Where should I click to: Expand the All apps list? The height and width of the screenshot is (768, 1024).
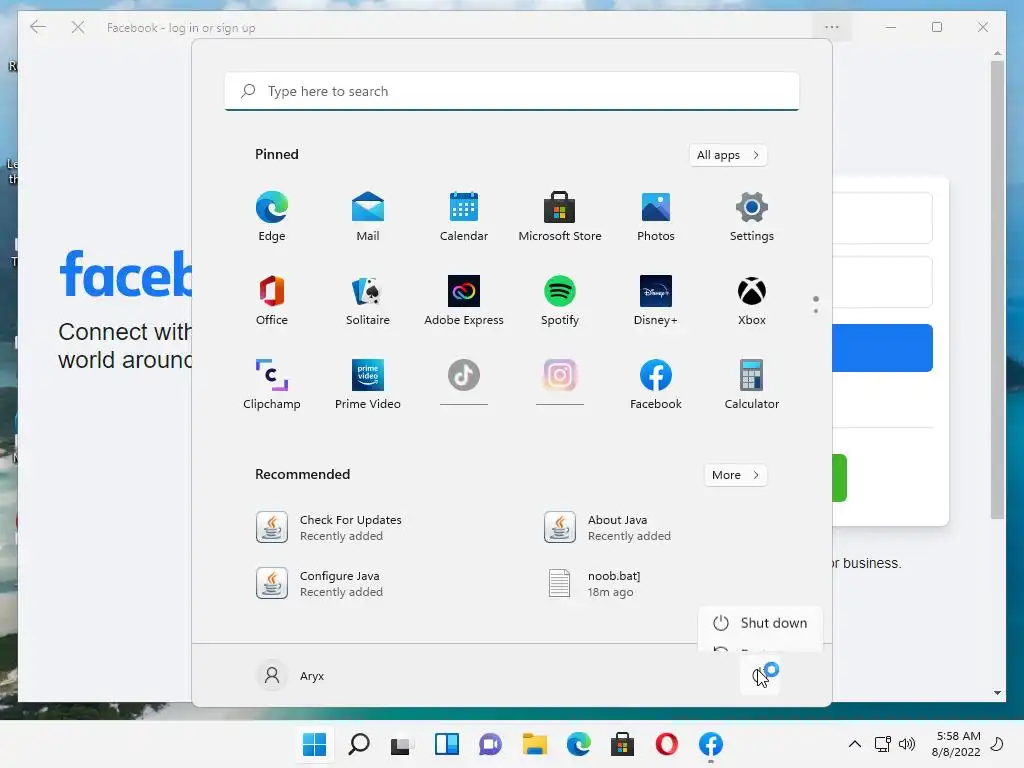(x=728, y=155)
